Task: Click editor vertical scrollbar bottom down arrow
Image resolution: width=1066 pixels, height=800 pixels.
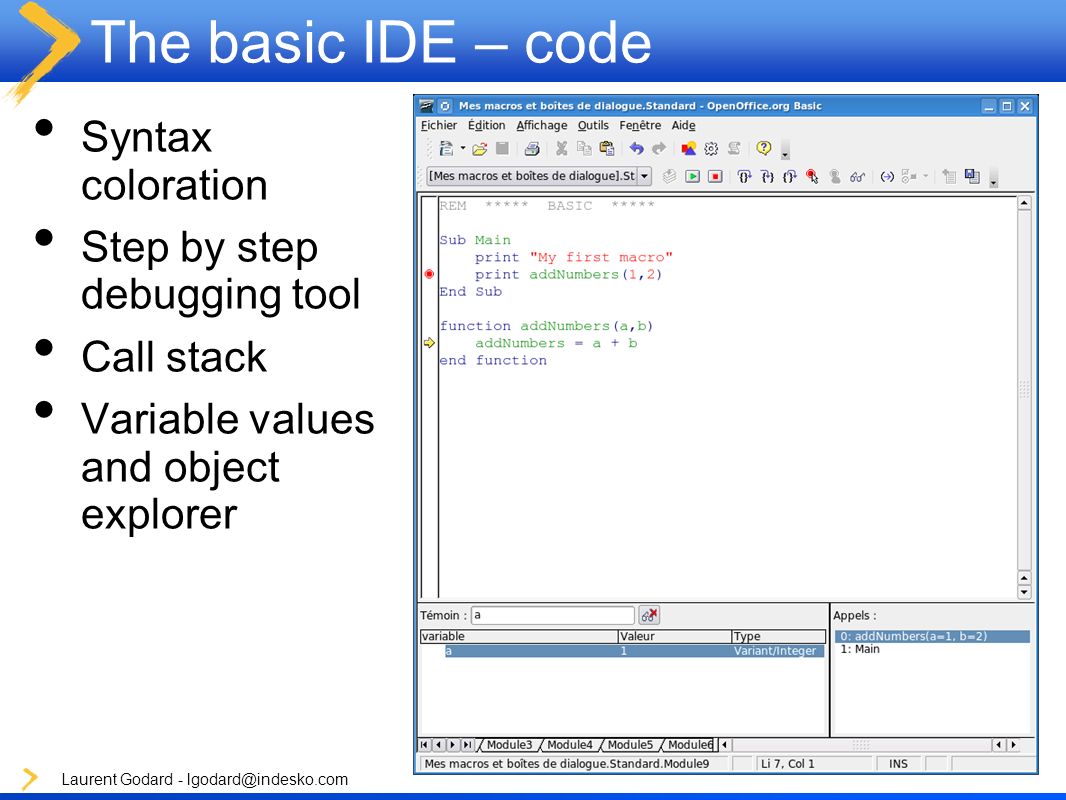Action: point(1025,592)
